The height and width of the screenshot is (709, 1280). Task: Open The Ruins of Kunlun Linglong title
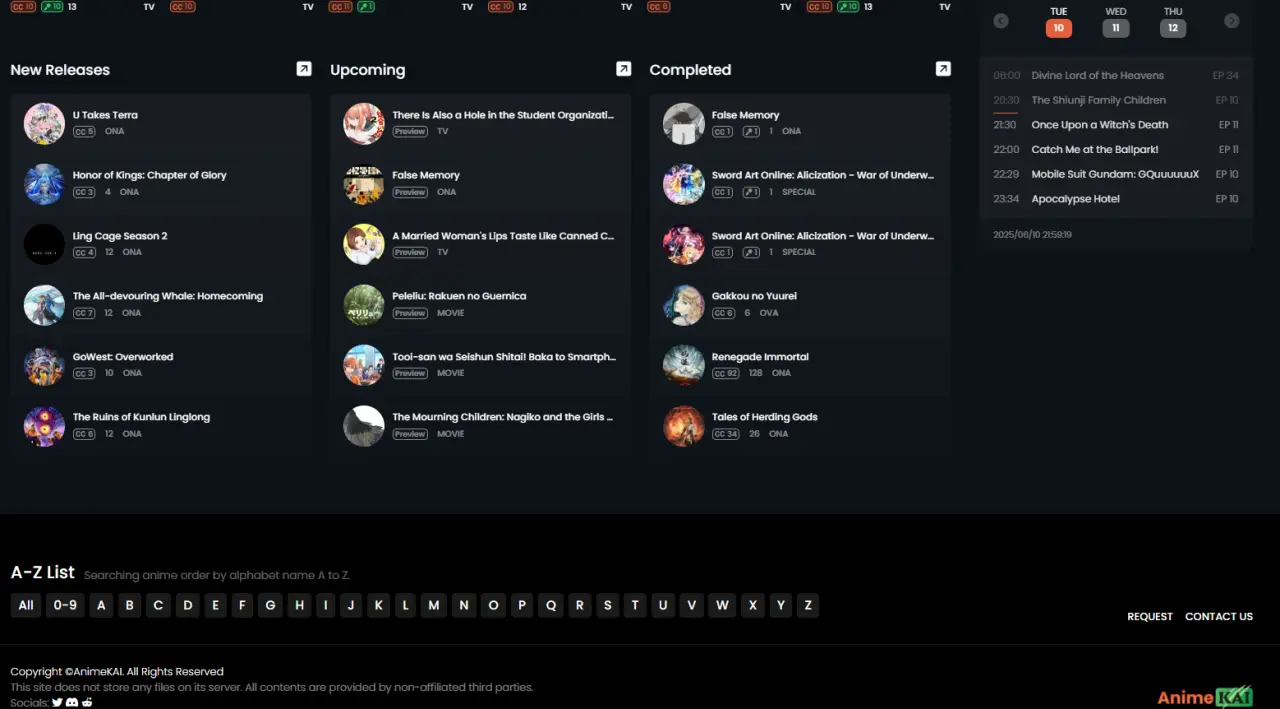141,417
